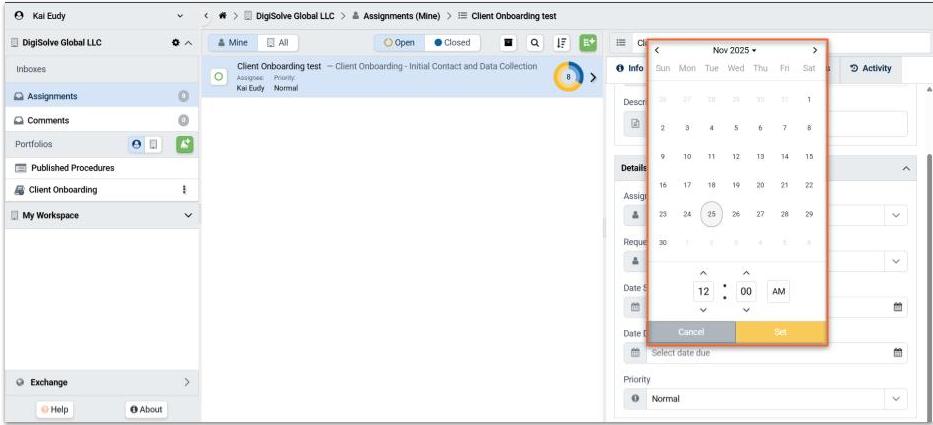Click the green add portfolio icon
This screenshot has height=425, width=933.
tap(185, 144)
